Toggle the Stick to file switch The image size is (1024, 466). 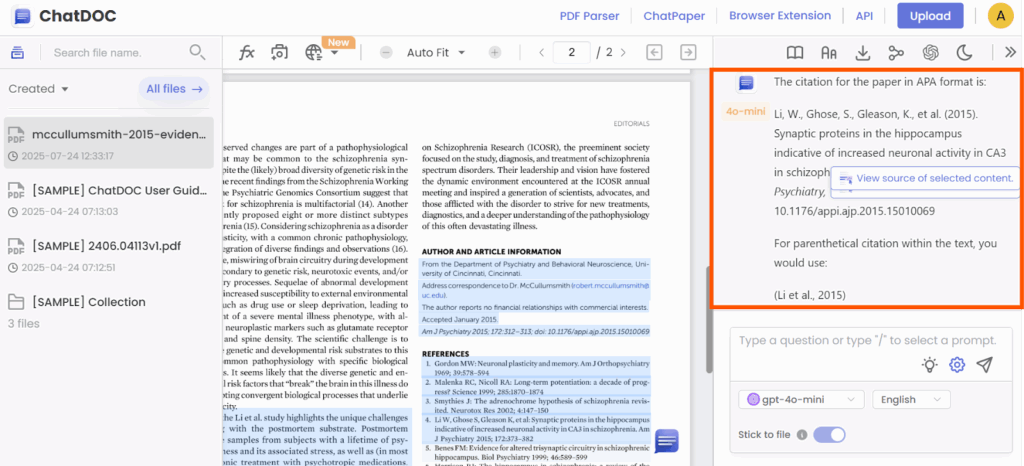click(x=829, y=435)
